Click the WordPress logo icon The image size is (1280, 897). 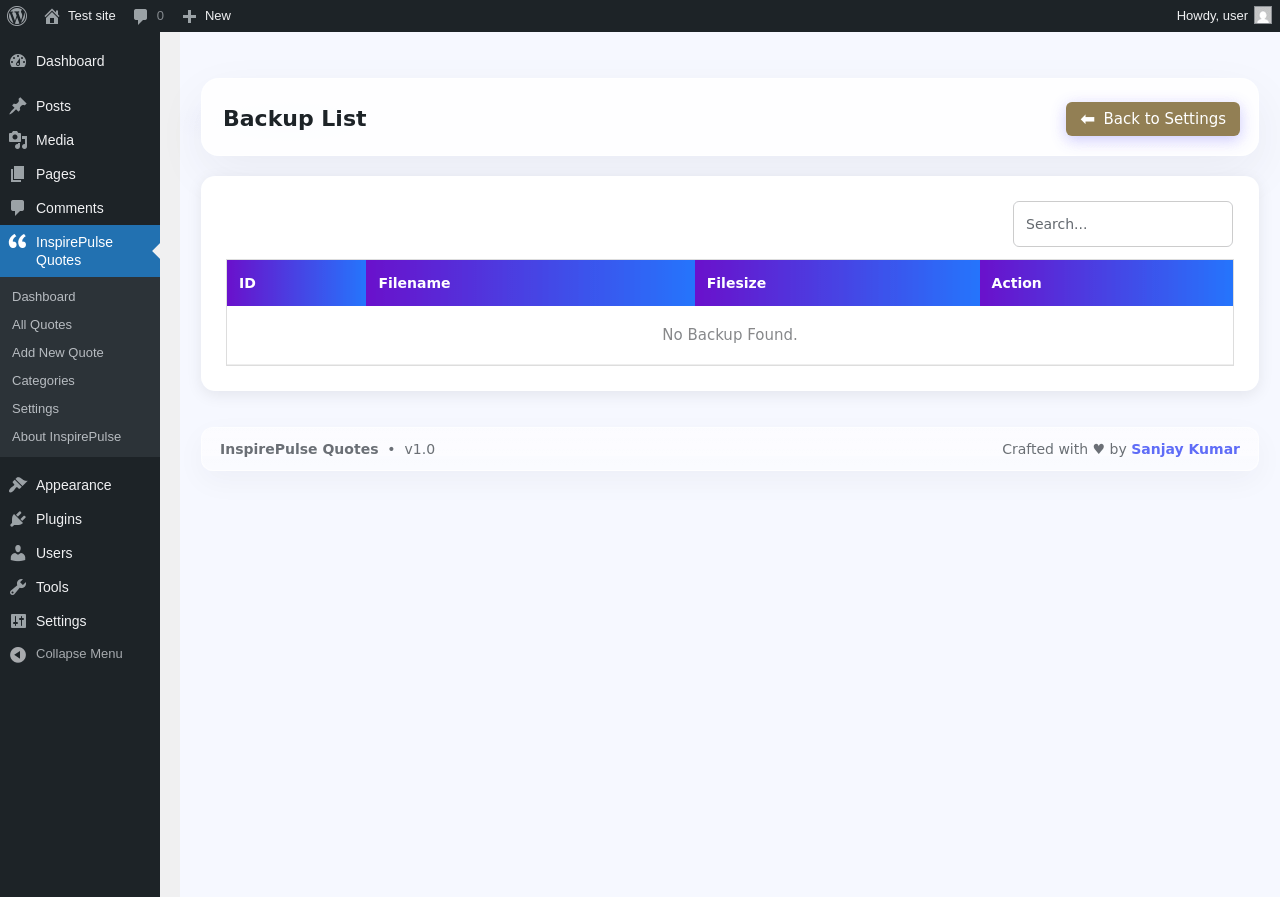pyautogui.click(x=17, y=16)
